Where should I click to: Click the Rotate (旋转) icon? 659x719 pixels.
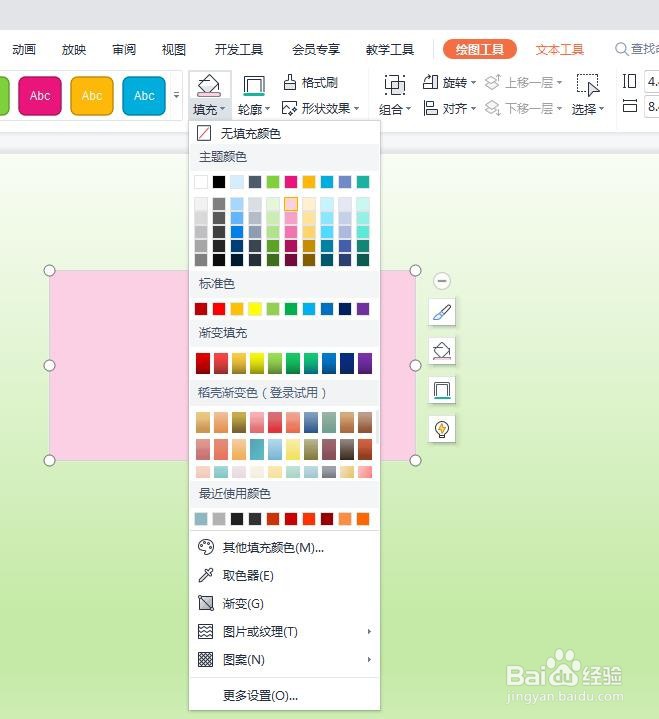pyautogui.click(x=430, y=82)
